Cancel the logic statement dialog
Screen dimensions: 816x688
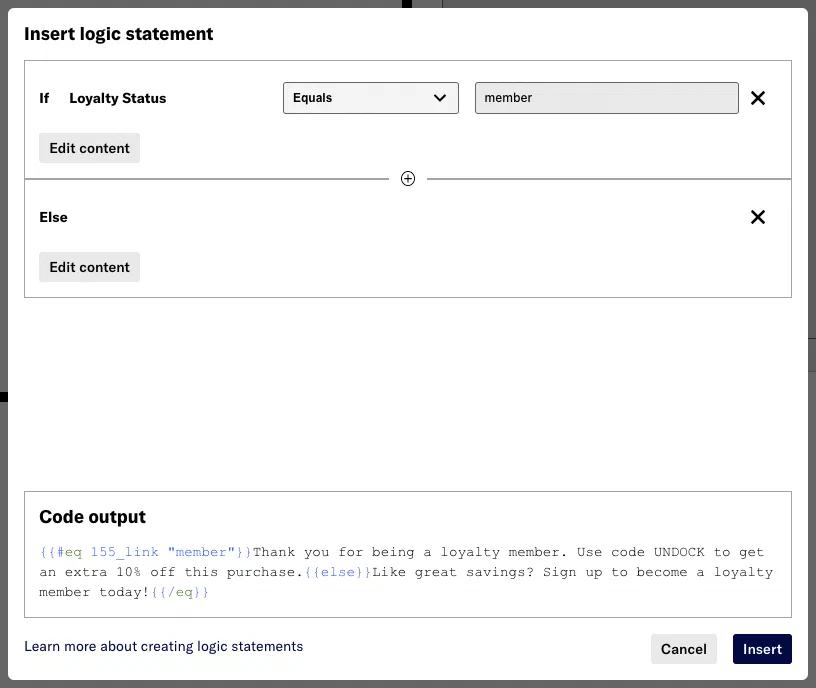click(683, 649)
